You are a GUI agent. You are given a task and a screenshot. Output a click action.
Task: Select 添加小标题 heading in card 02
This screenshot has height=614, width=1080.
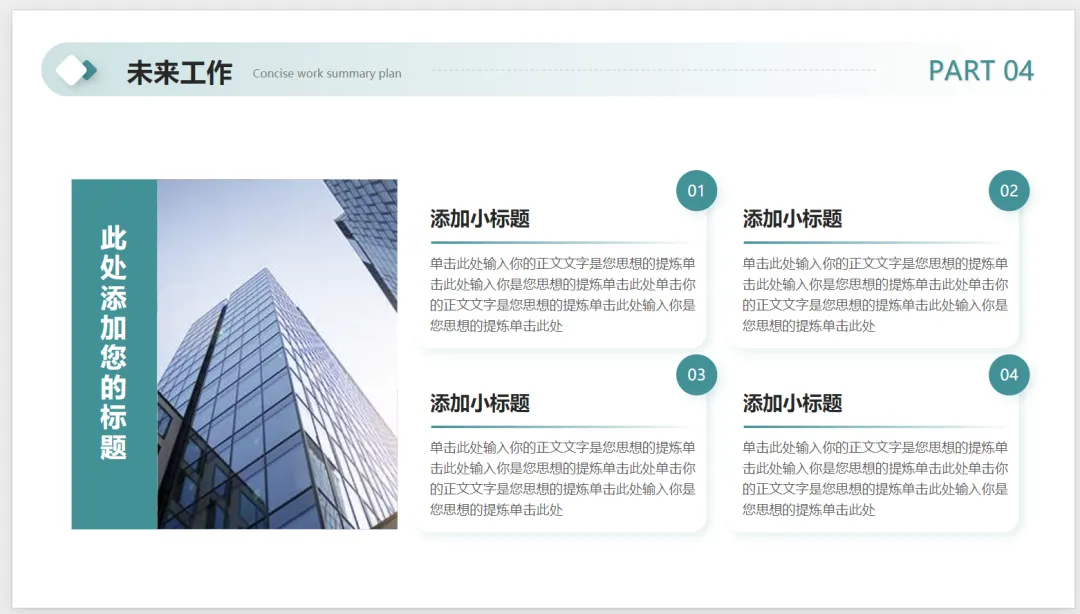792,219
